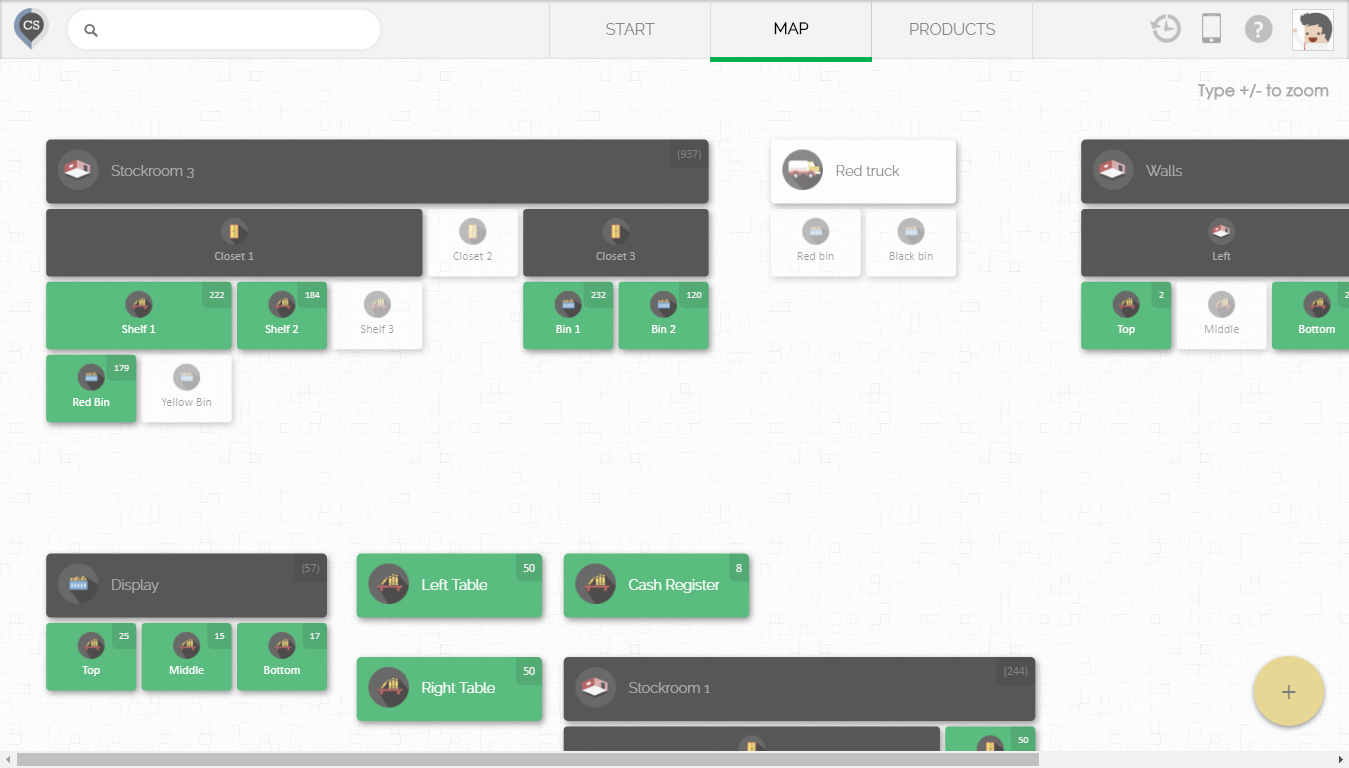Click the Red truck icon
Viewport: 1349px width, 768px height.
802,171
